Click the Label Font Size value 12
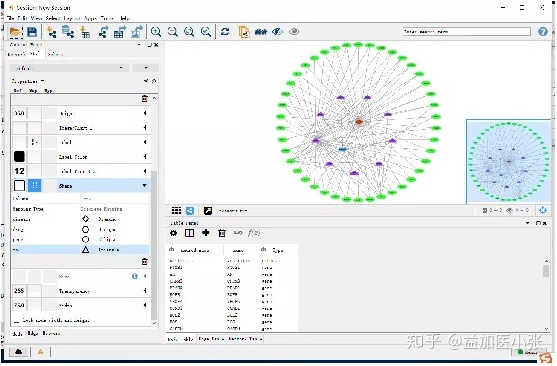The height and width of the screenshot is (366, 557). click(19, 171)
